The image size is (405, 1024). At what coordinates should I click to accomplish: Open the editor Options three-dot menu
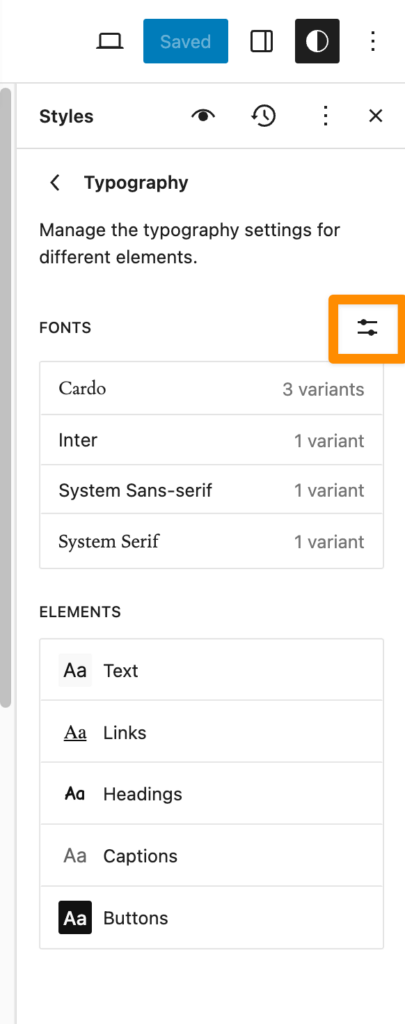[x=372, y=42]
